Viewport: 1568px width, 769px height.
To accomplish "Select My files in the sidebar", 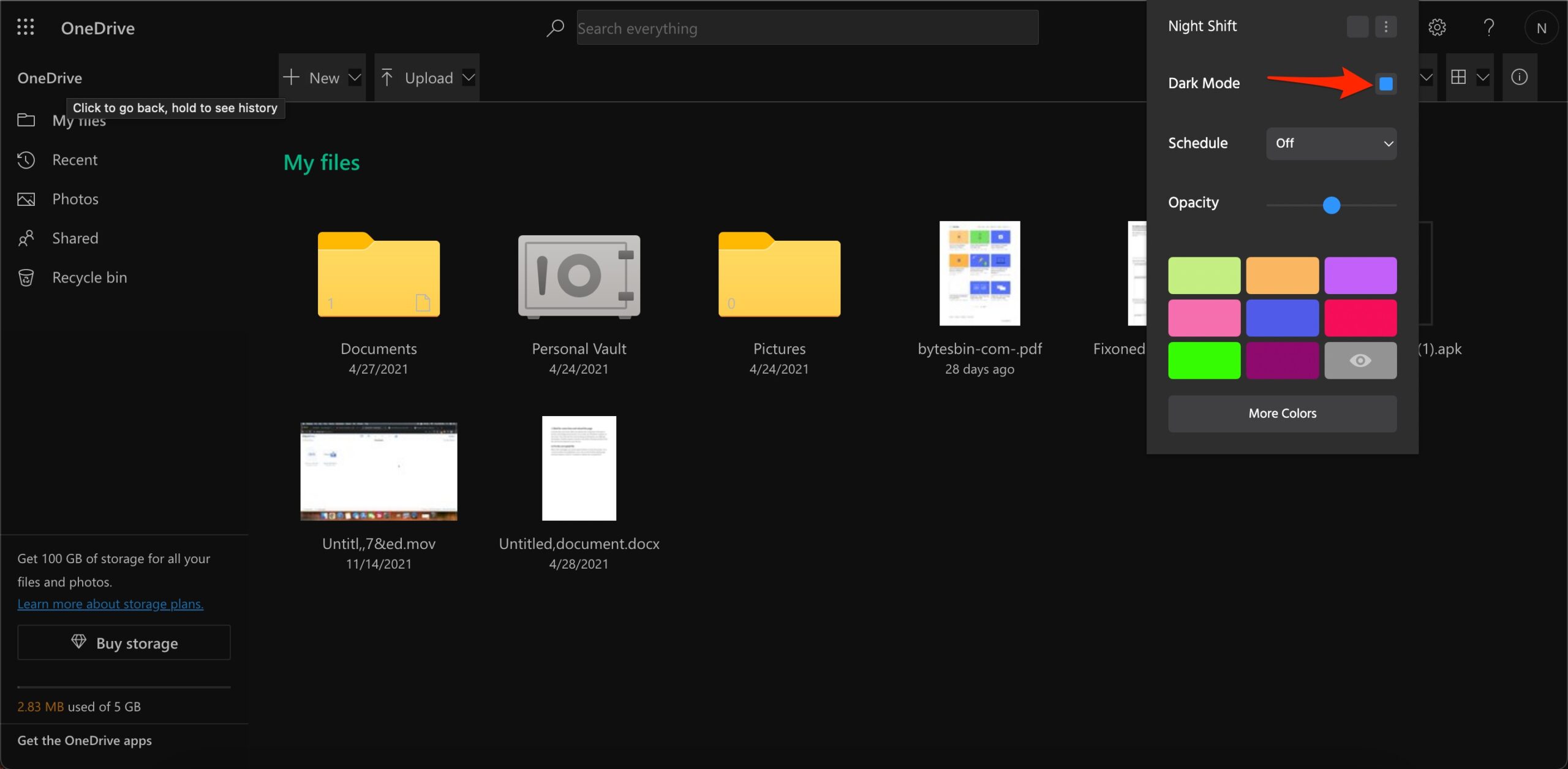I will tap(79, 120).
